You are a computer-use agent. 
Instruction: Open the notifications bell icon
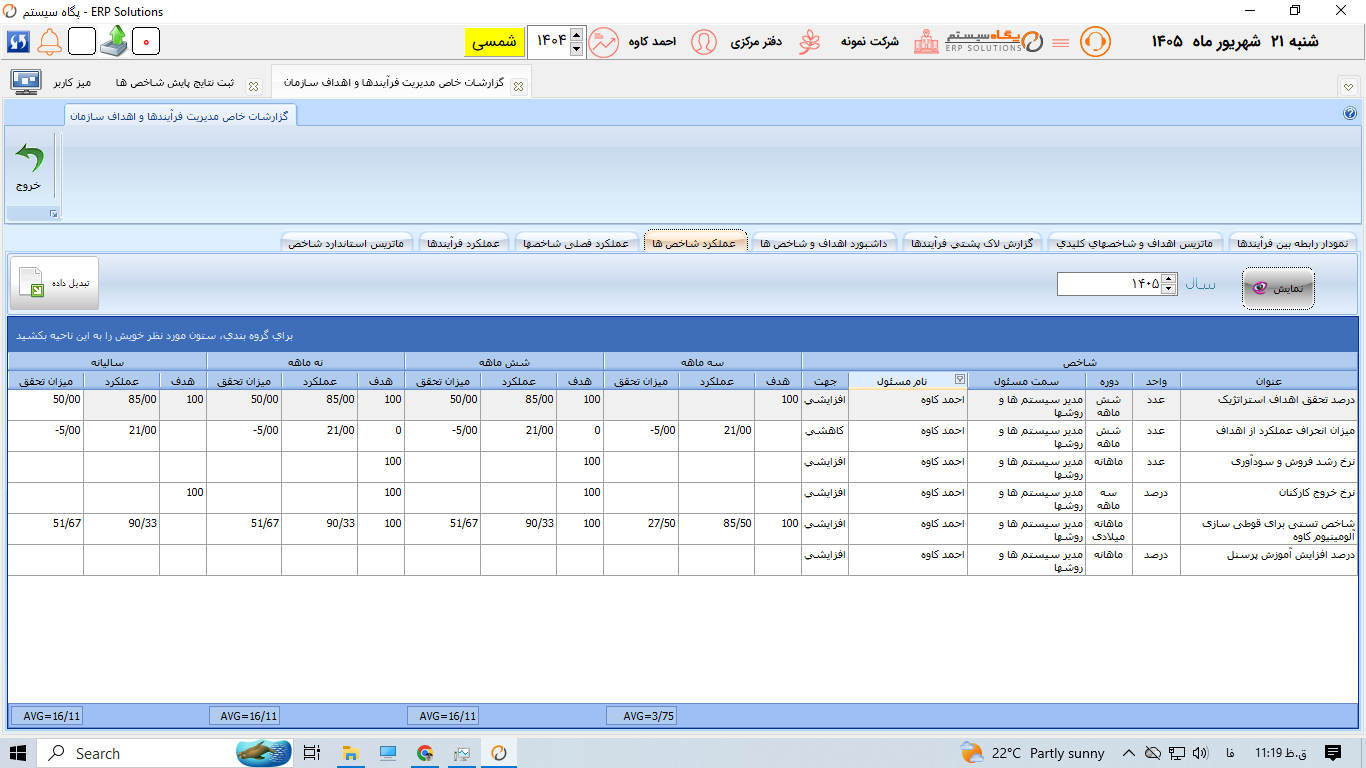click(x=50, y=42)
